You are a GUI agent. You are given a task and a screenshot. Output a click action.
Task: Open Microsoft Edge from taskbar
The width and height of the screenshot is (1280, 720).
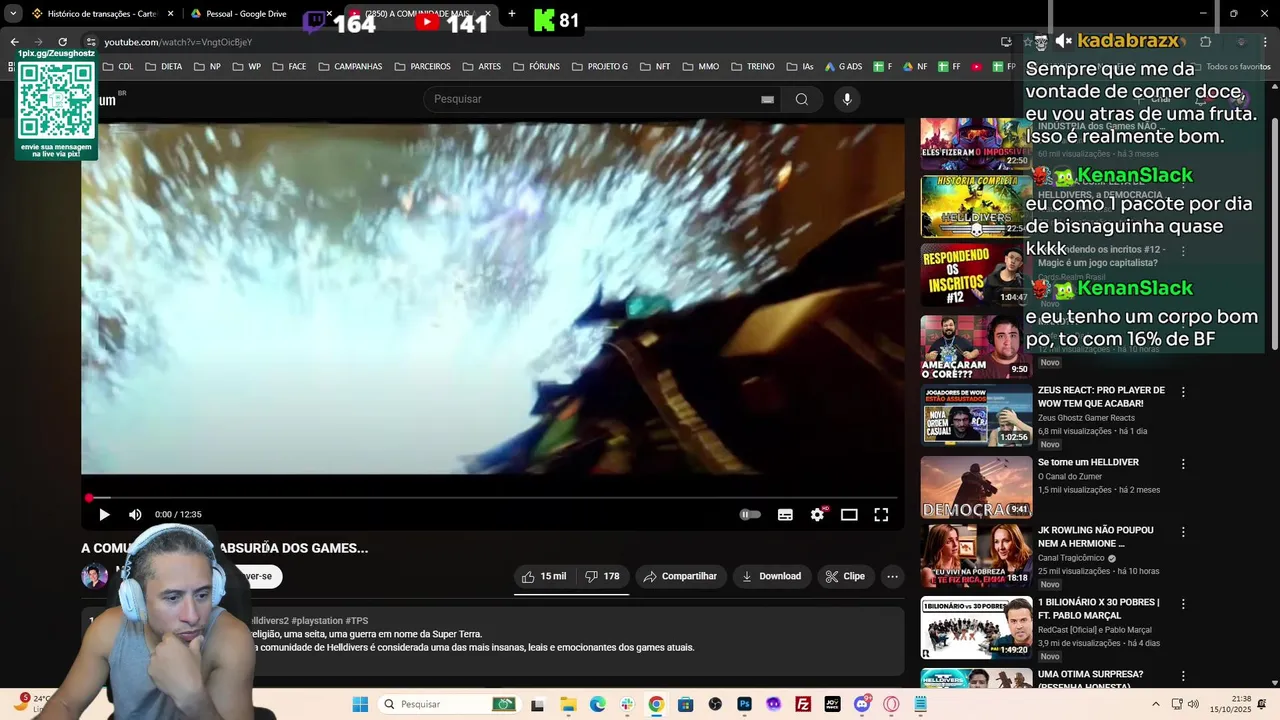click(x=597, y=705)
